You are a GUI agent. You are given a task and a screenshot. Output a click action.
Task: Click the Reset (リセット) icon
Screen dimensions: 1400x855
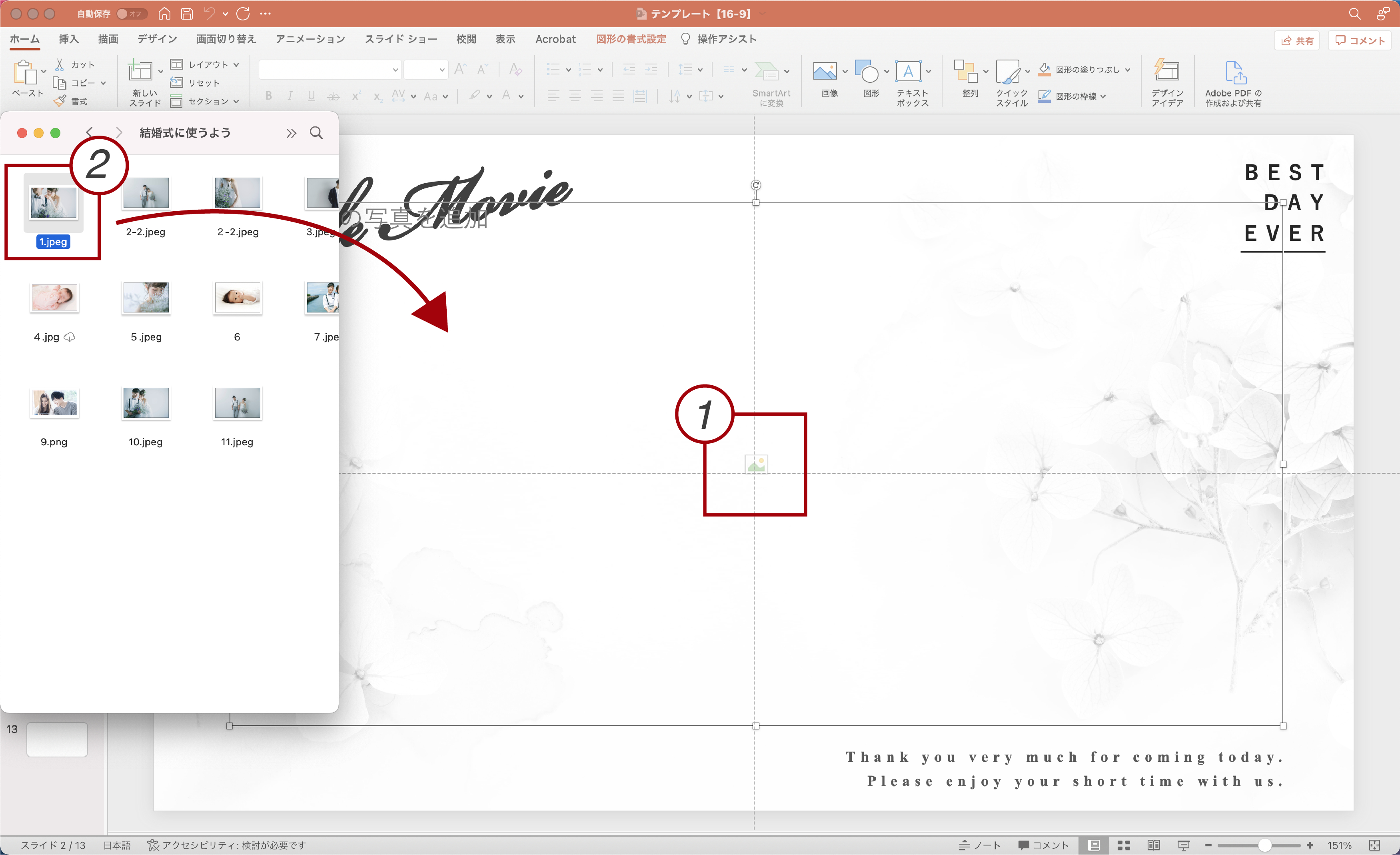tap(177, 82)
